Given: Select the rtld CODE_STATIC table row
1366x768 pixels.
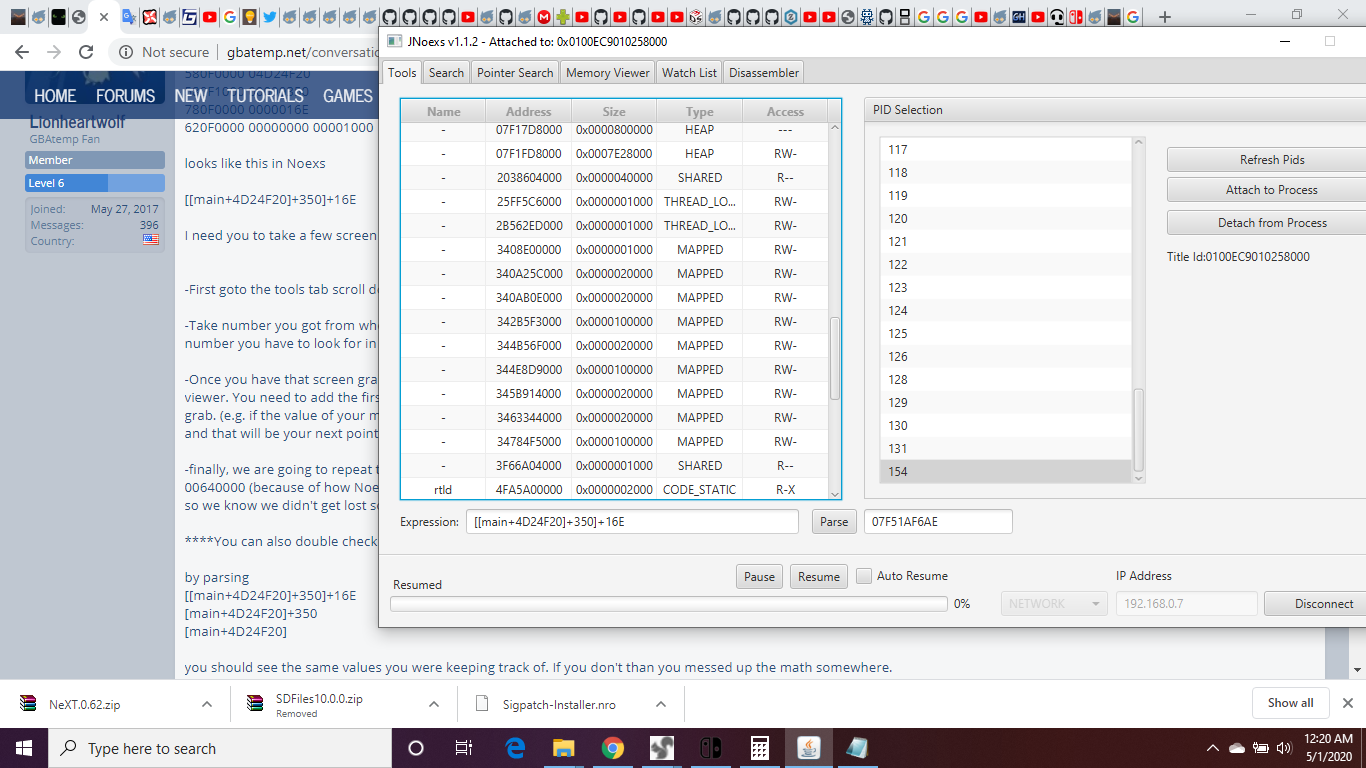Looking at the screenshot, I should click(x=614, y=489).
